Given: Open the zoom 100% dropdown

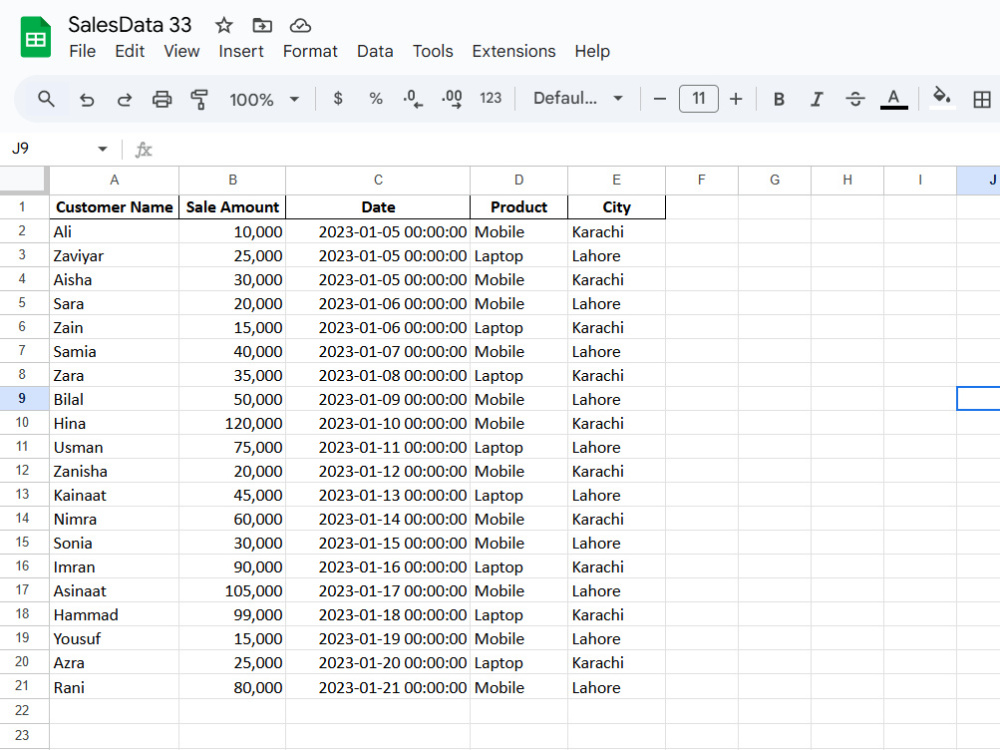Looking at the screenshot, I should (x=264, y=99).
